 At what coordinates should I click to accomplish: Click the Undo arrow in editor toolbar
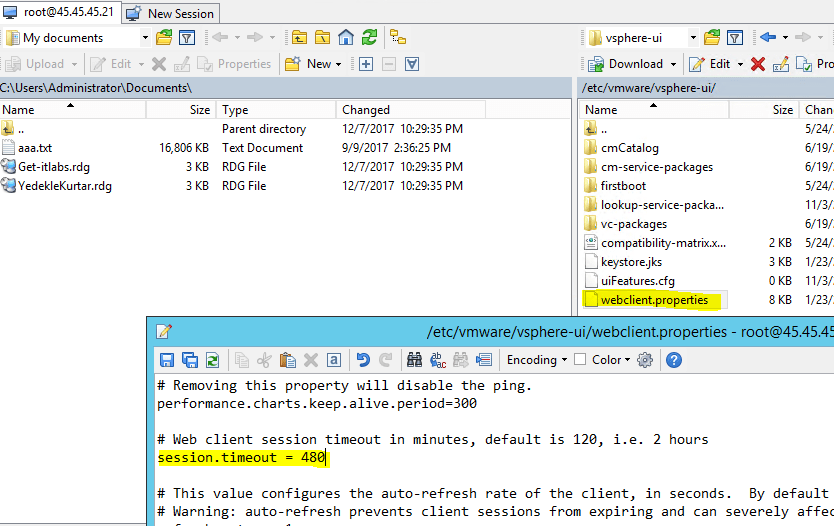click(363, 360)
